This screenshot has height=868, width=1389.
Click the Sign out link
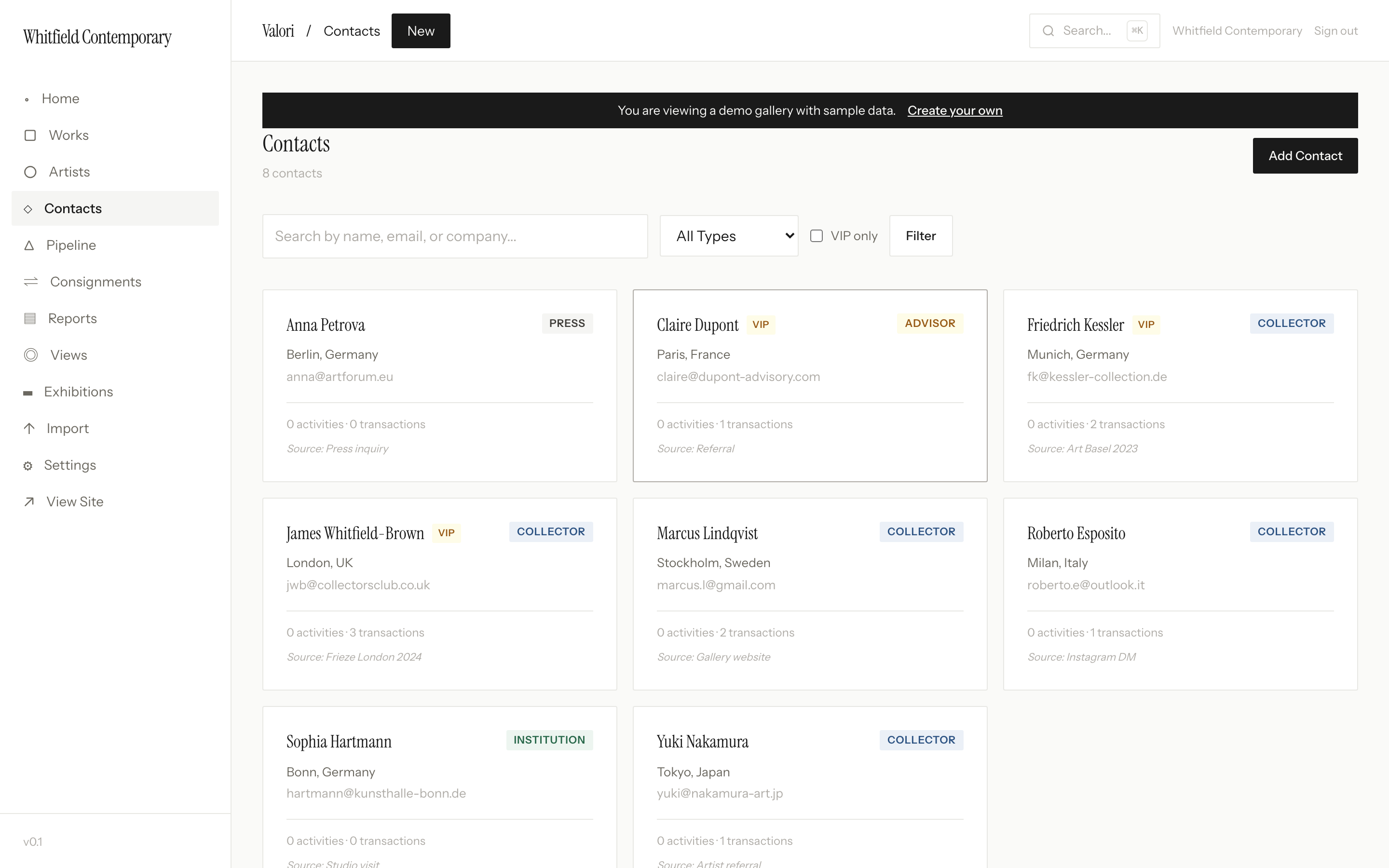point(1335,31)
